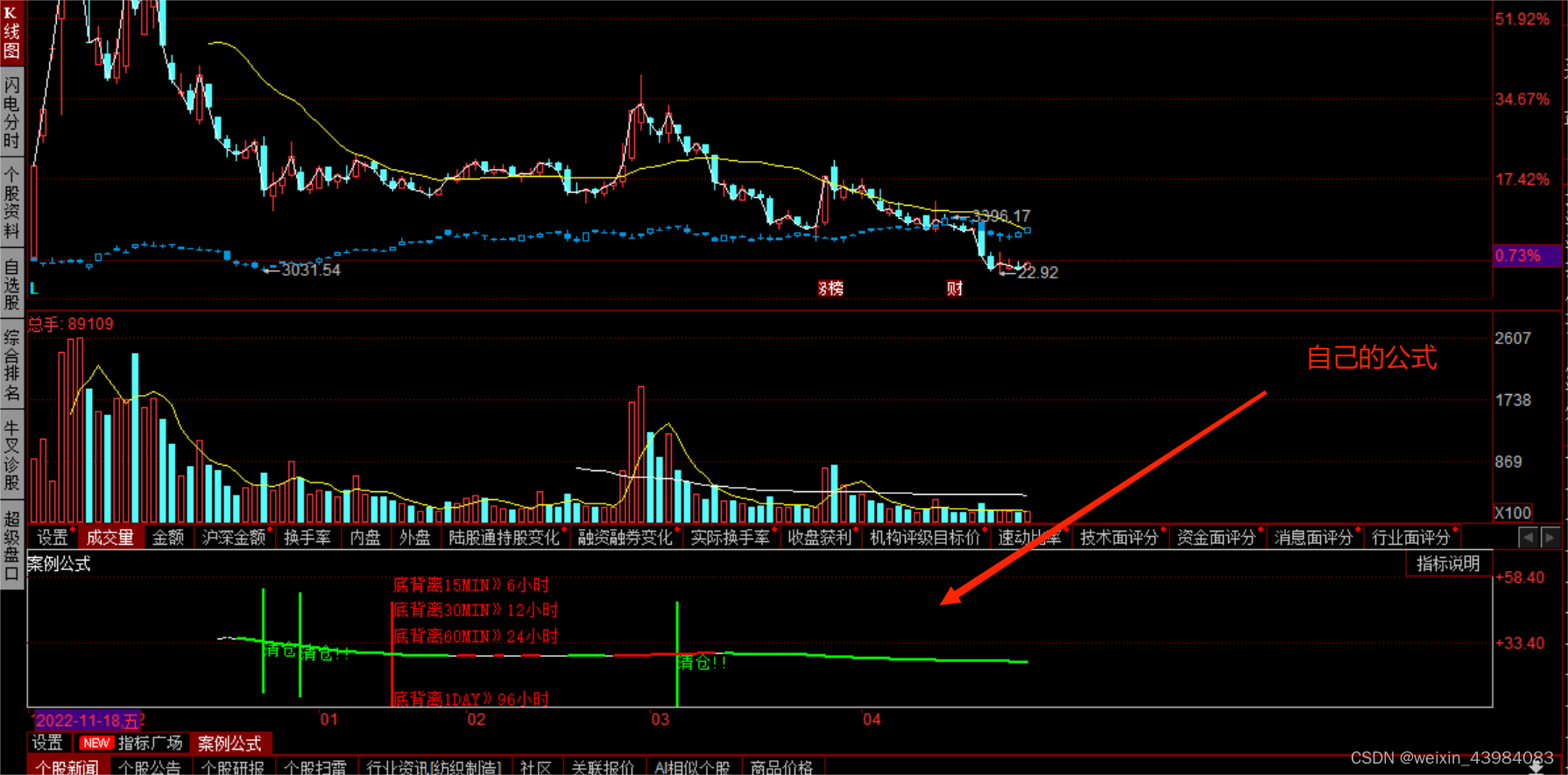Open the 指标广场 tab
The width and height of the screenshot is (1568, 775).
pyautogui.click(x=151, y=743)
